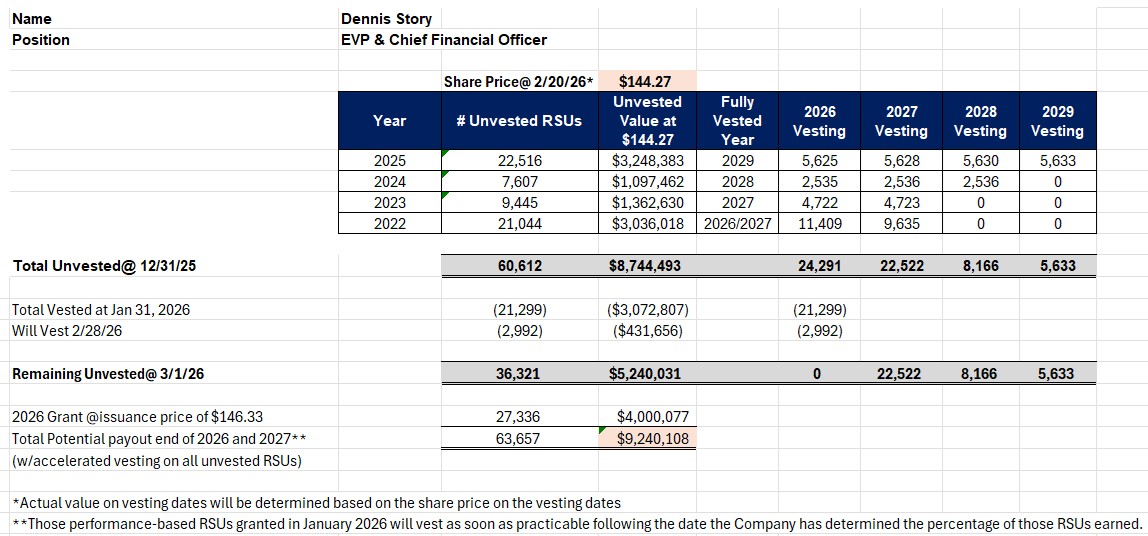Select the ($3,072,807) vested value cell
The image size is (1148, 536).
tap(648, 310)
